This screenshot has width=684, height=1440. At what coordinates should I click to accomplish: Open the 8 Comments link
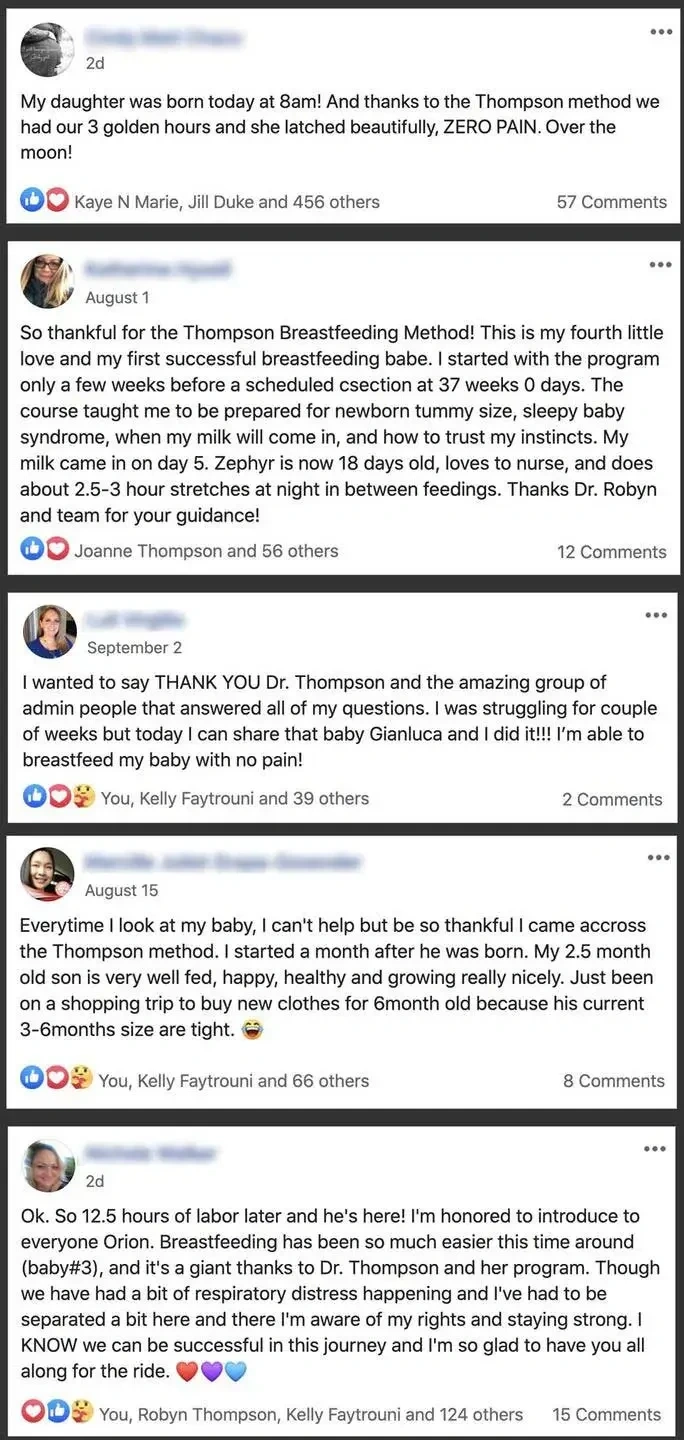613,1081
